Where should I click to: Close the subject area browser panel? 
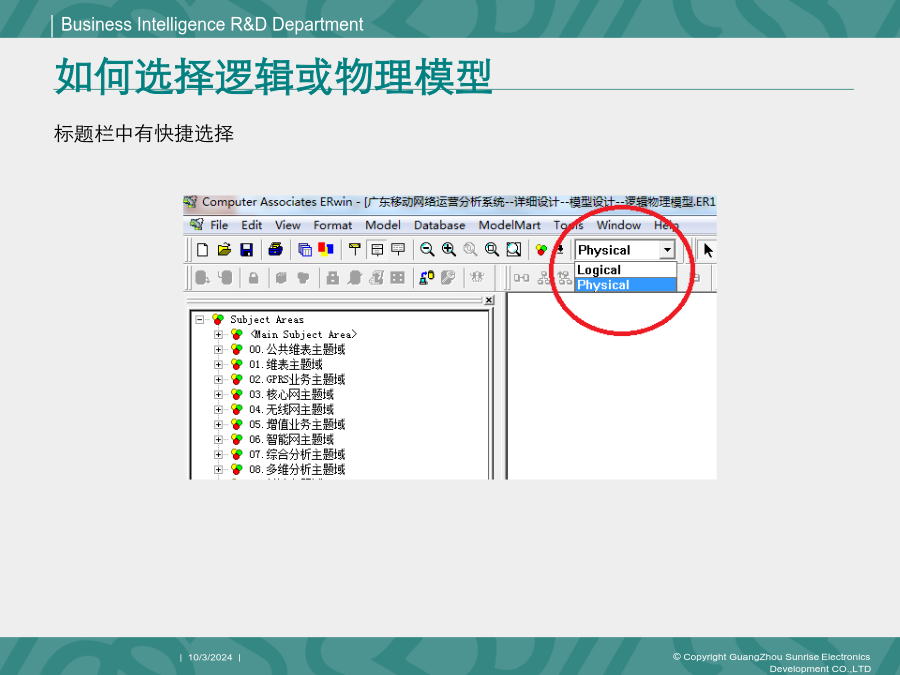click(x=489, y=300)
